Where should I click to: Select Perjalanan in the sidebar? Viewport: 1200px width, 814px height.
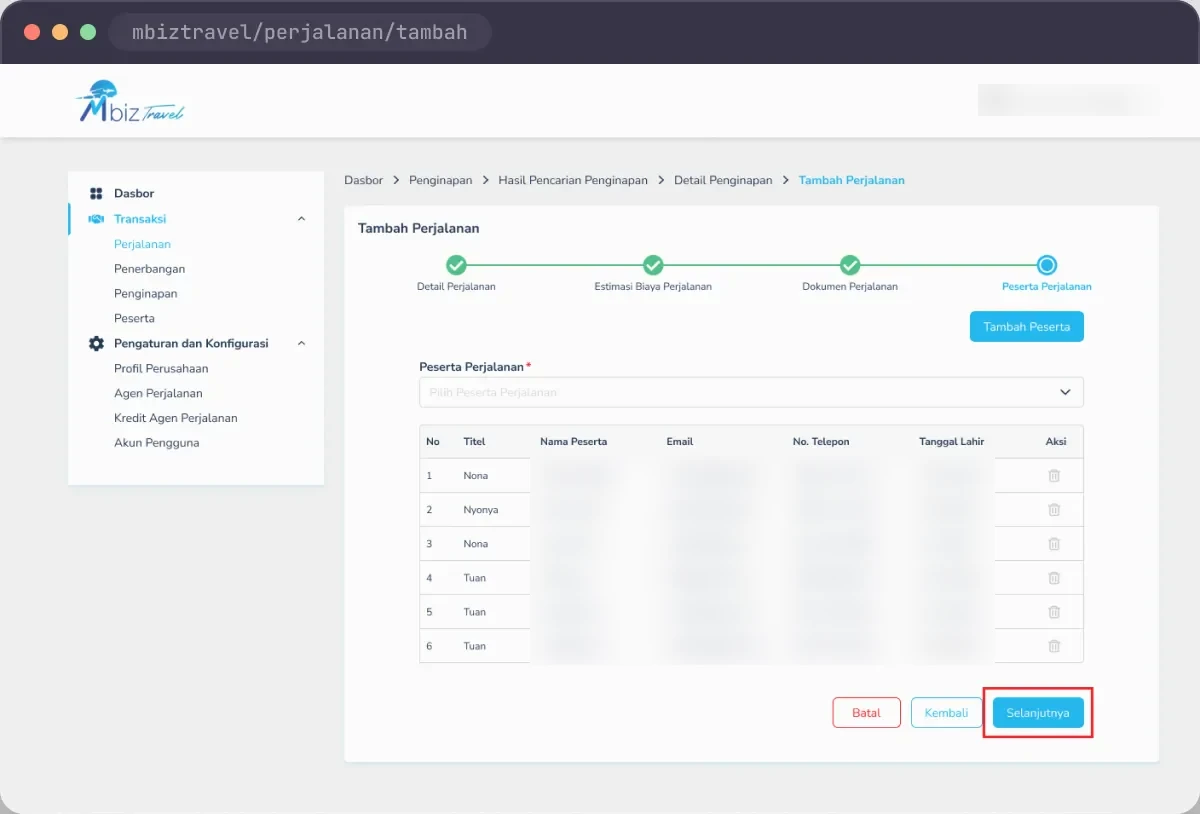[x=142, y=244]
